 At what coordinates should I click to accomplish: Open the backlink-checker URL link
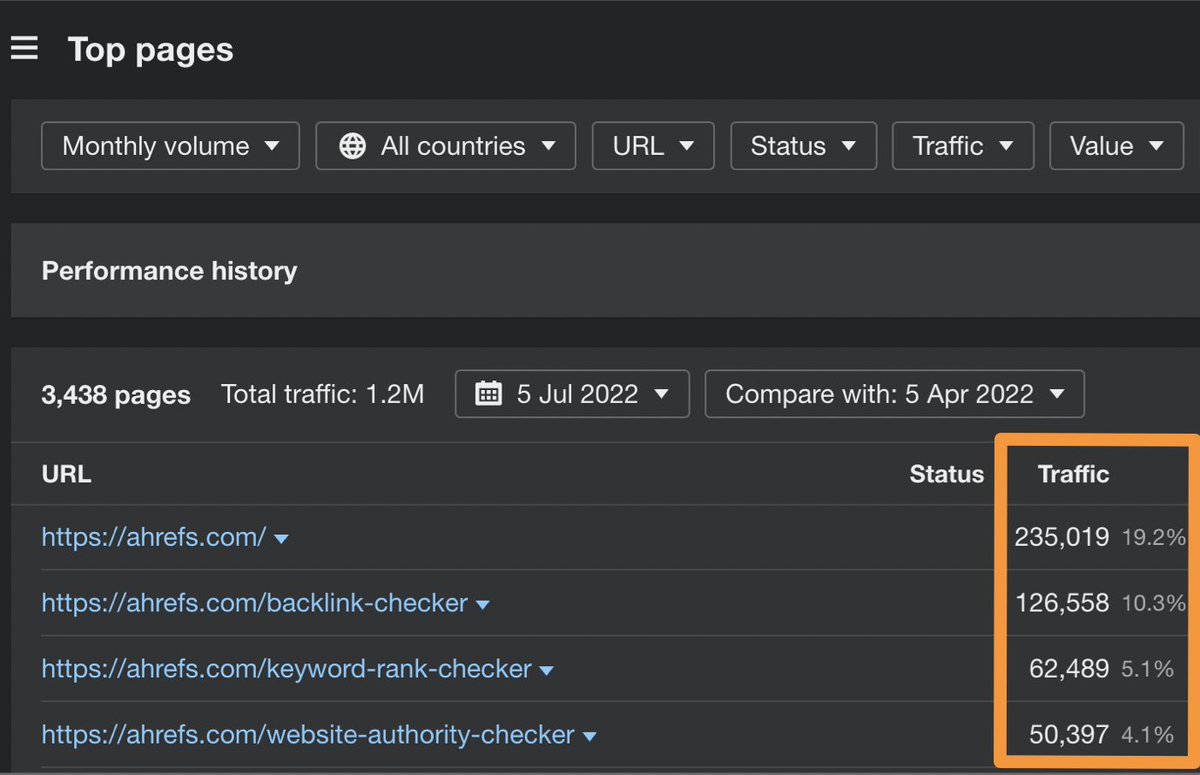point(254,603)
